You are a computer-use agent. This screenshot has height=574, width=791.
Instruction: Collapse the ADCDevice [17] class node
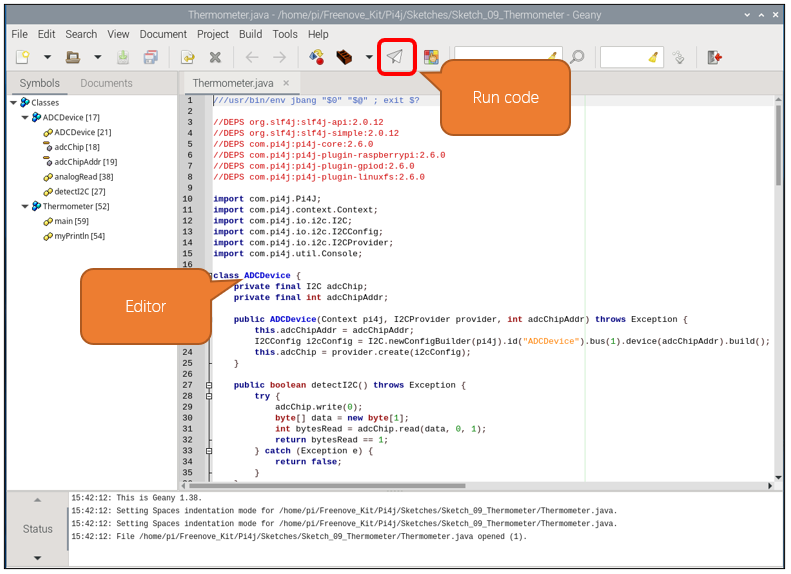click(x=25, y=118)
